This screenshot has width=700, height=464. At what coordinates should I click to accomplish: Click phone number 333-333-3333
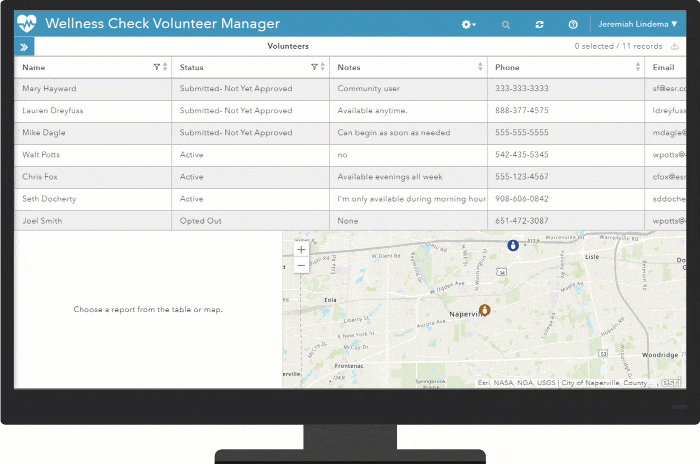521,88
